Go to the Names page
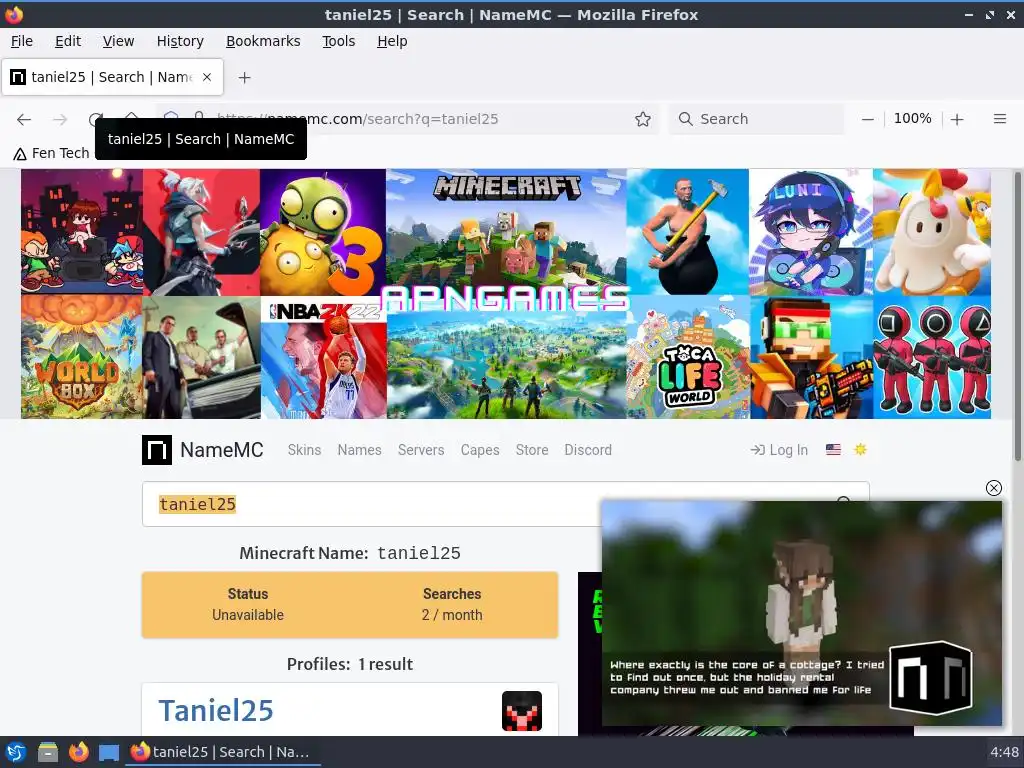 359,450
